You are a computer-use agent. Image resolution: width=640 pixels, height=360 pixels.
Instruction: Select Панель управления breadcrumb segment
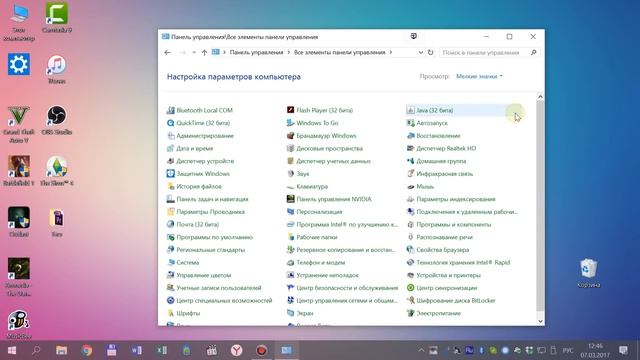256,52
